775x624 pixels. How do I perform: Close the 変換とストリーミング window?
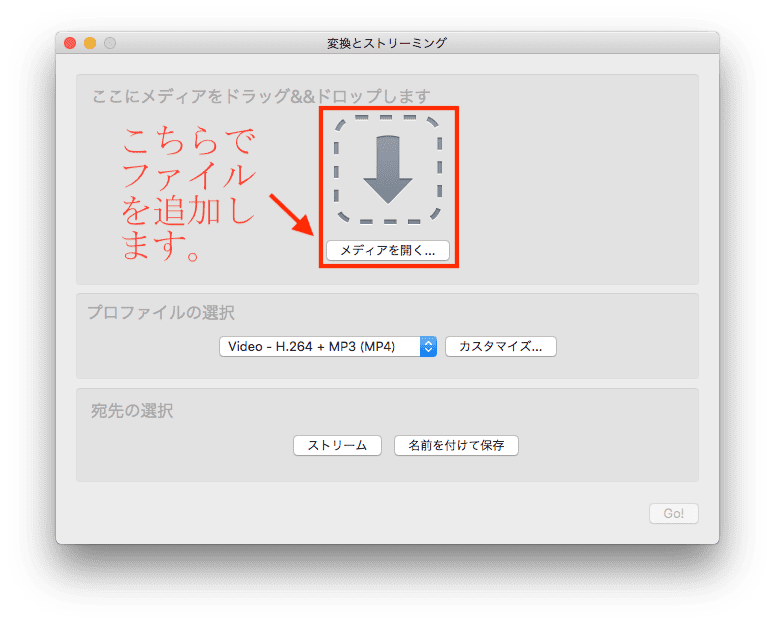pyautogui.click(x=70, y=44)
